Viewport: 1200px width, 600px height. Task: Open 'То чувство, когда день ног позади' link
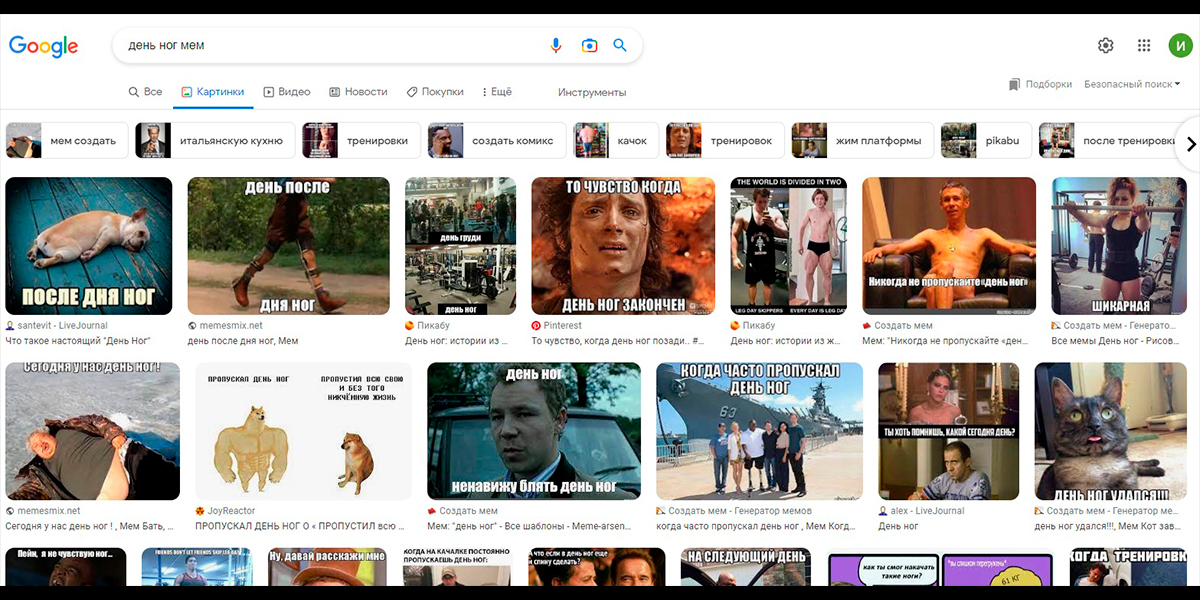618,341
